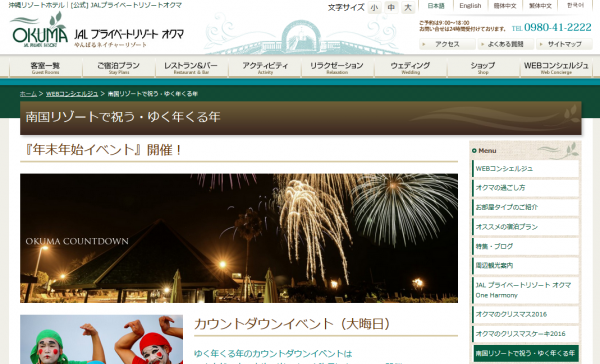Viewport: 600px width, 364px height.
Task: Set font size to large (大)
Action: click(x=408, y=8)
